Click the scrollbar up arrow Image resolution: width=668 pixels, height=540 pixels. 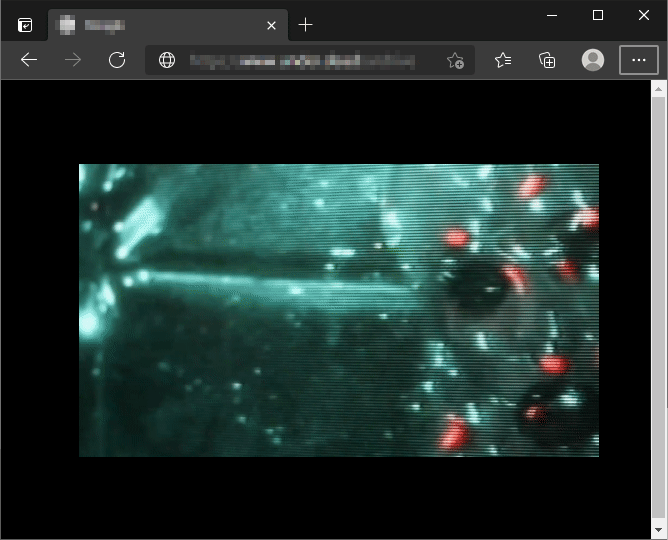tap(659, 90)
